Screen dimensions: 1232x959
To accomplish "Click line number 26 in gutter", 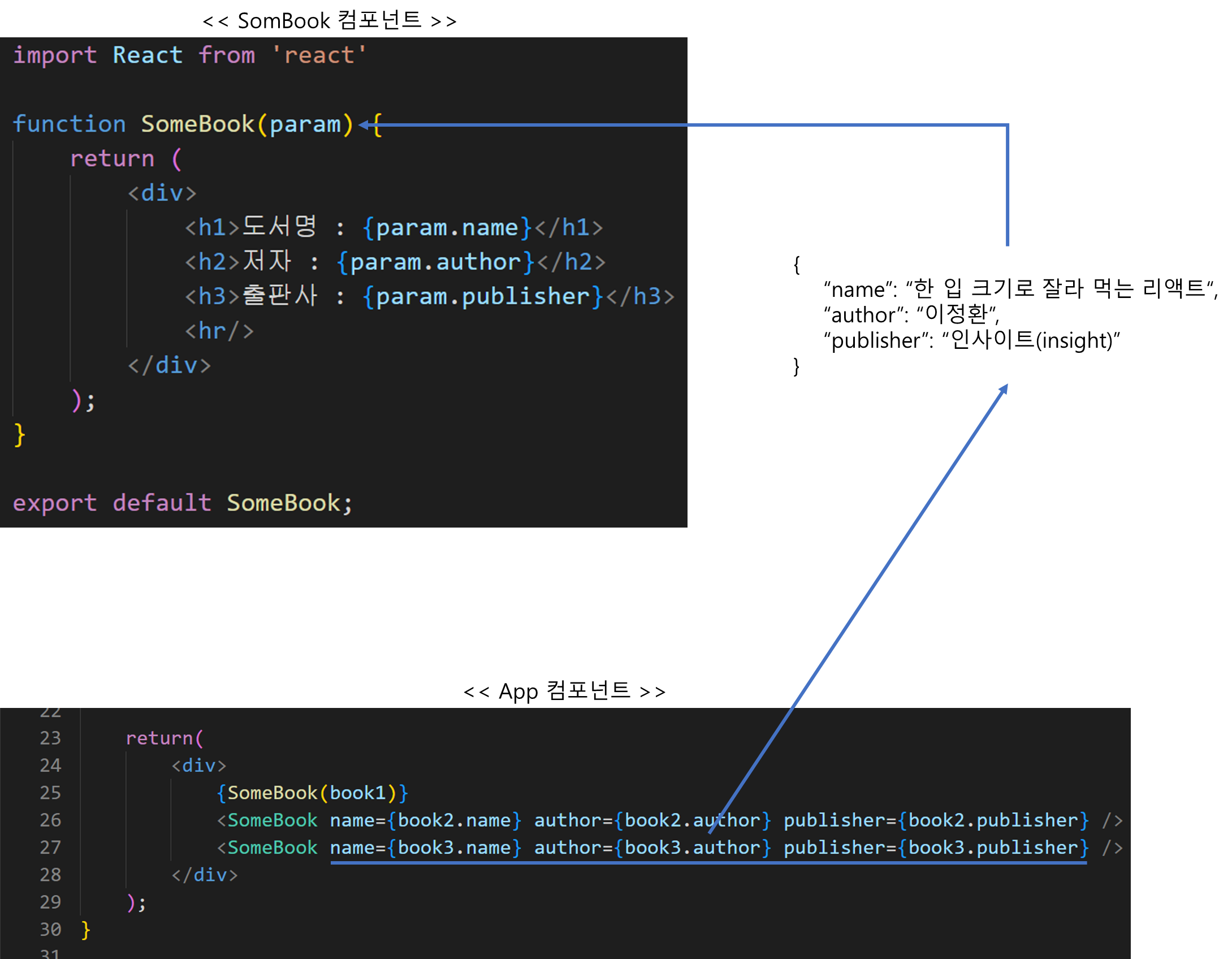I will pyautogui.click(x=50, y=820).
